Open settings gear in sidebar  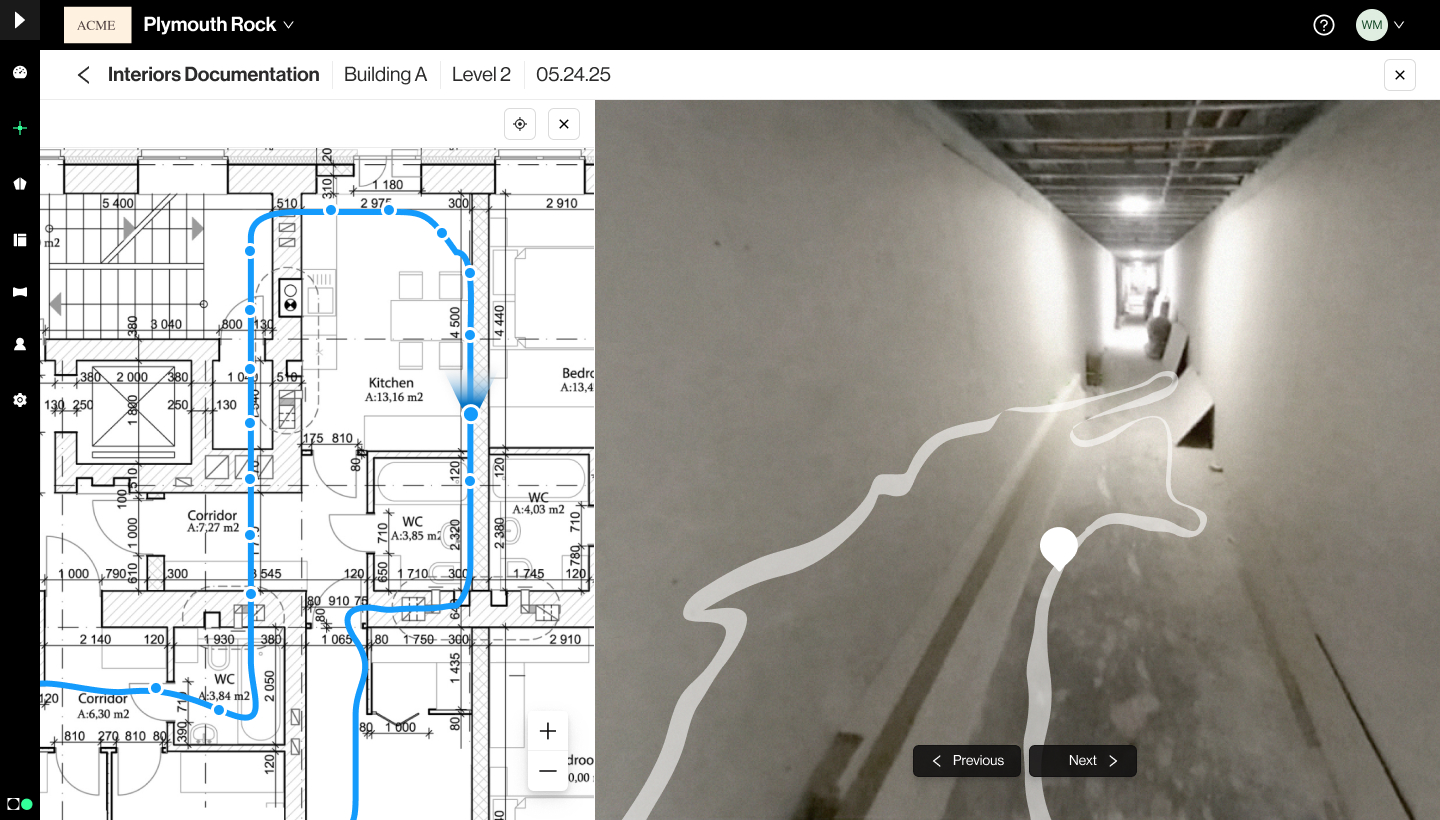tap(19, 400)
